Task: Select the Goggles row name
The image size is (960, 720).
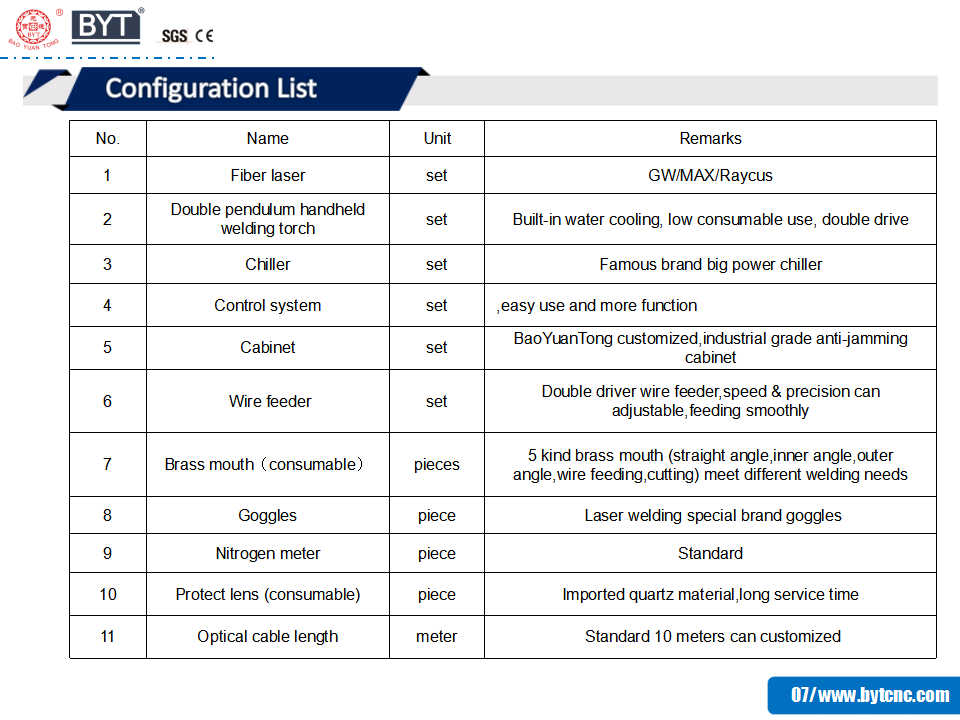Action: click(x=267, y=516)
